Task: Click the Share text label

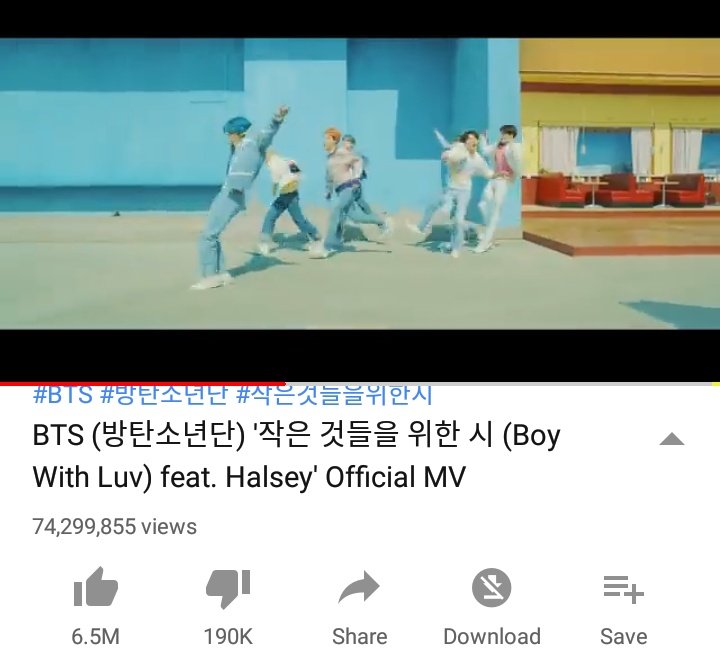Action: click(x=360, y=637)
